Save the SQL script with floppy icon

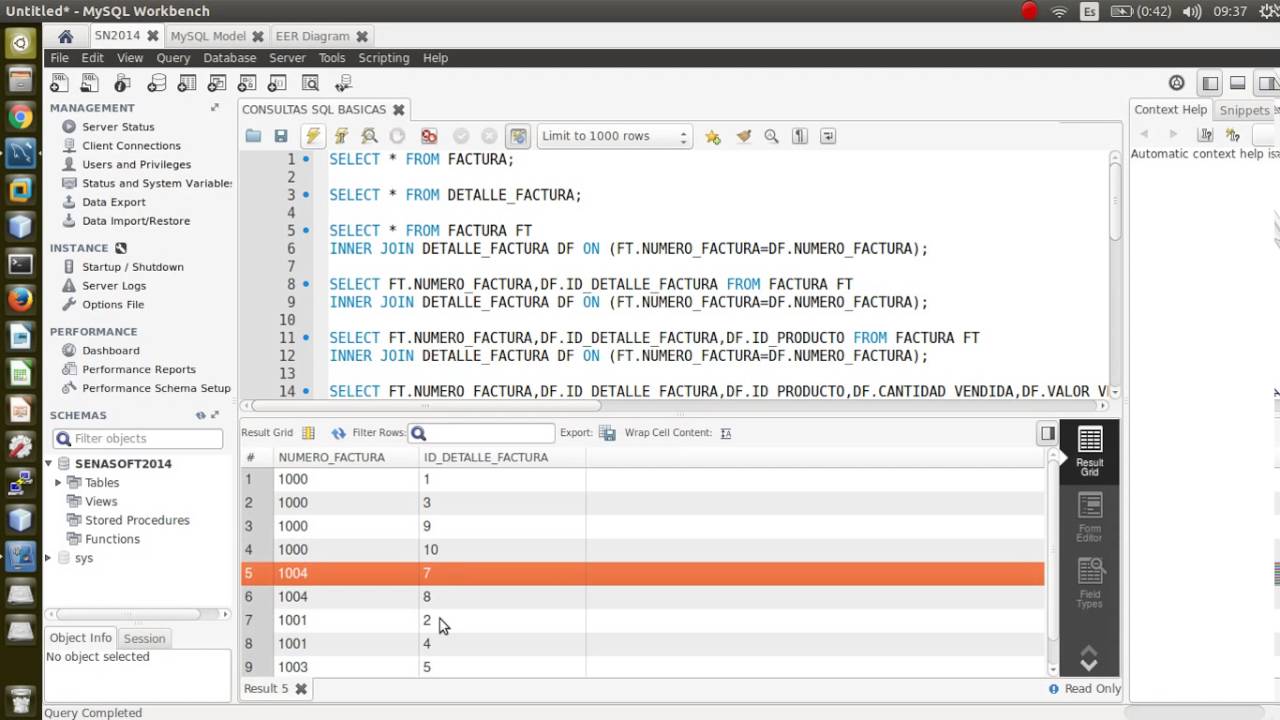coord(281,136)
